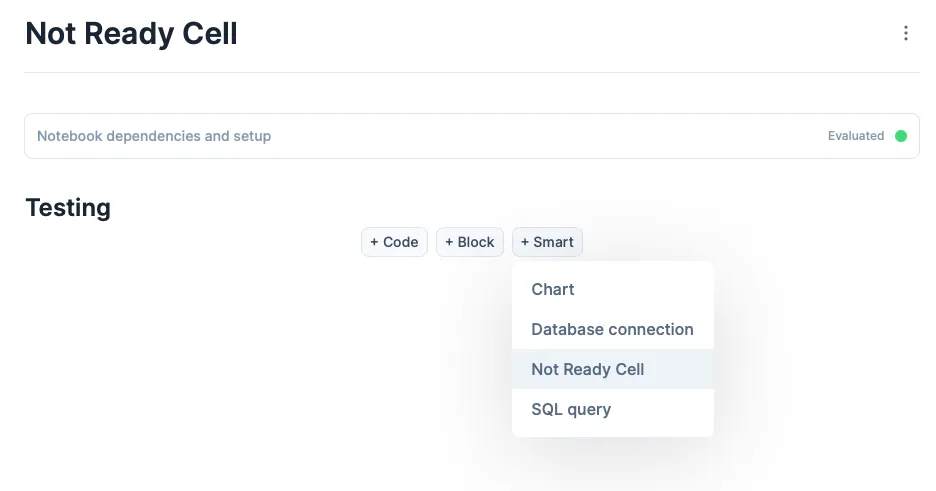Add a new Code cell
The width and height of the screenshot is (936, 491).
point(394,242)
